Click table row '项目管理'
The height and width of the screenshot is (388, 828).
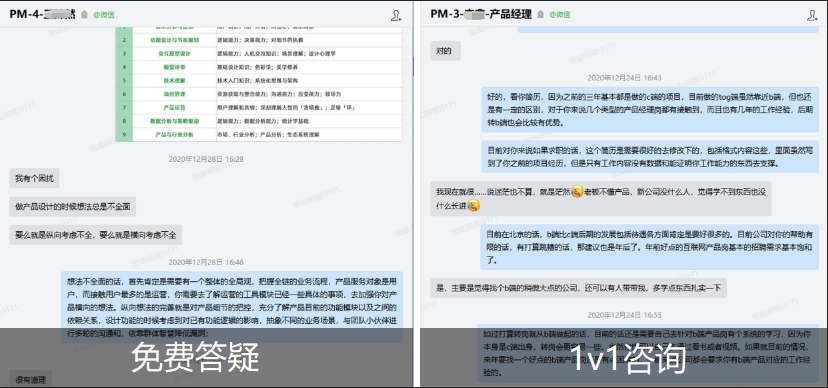[x=259, y=94]
